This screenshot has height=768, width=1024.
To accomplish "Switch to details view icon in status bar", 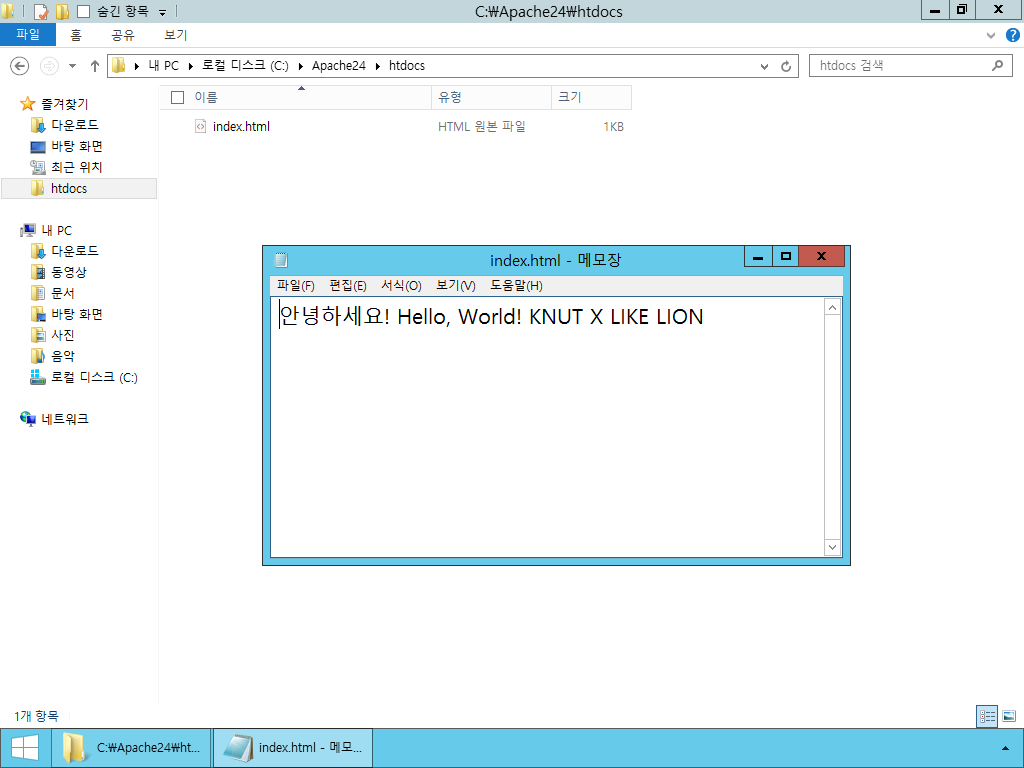I will point(987,716).
